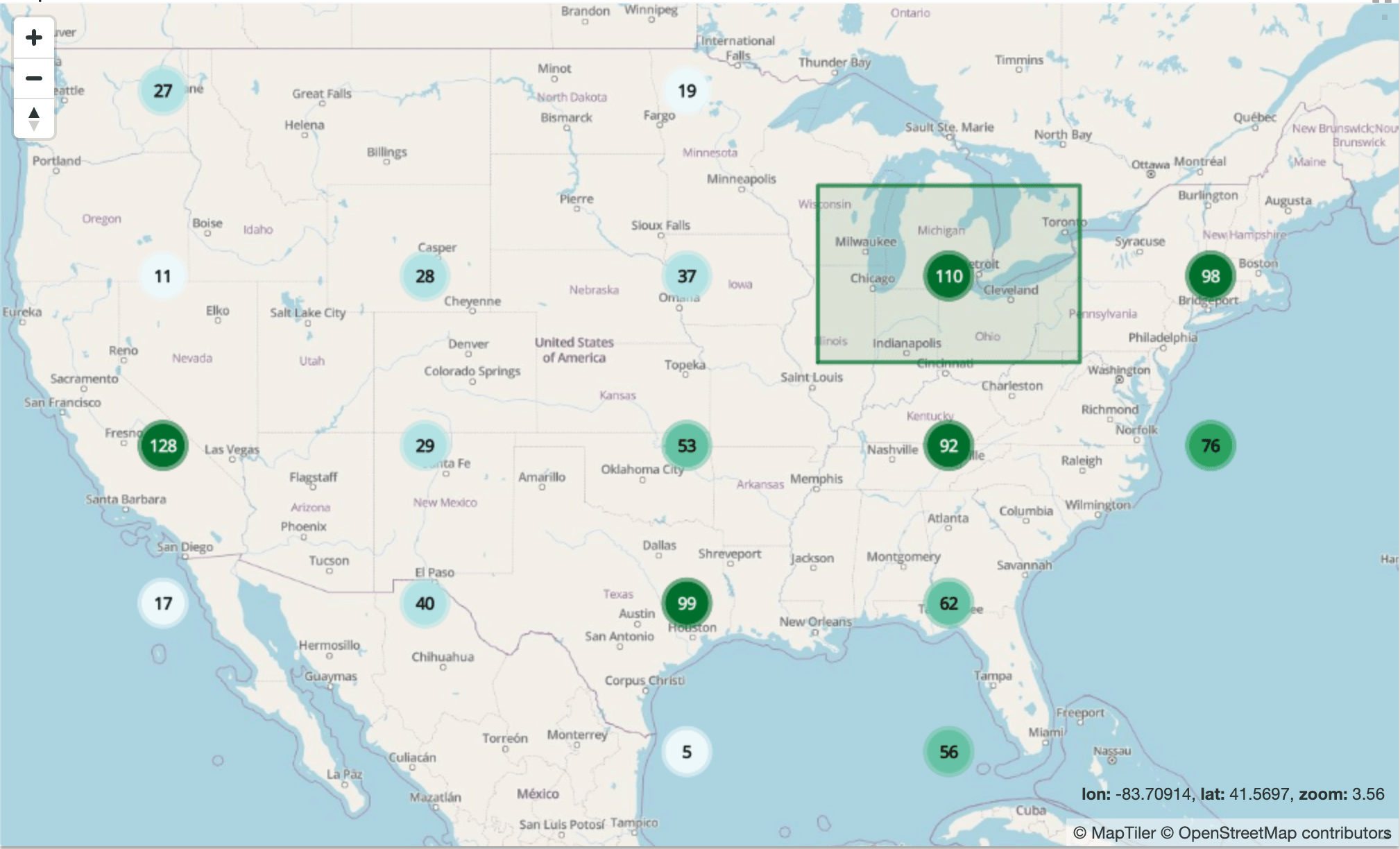This screenshot has width=1400, height=849.
Task: Click the New Orleans label
Action: pos(815,621)
